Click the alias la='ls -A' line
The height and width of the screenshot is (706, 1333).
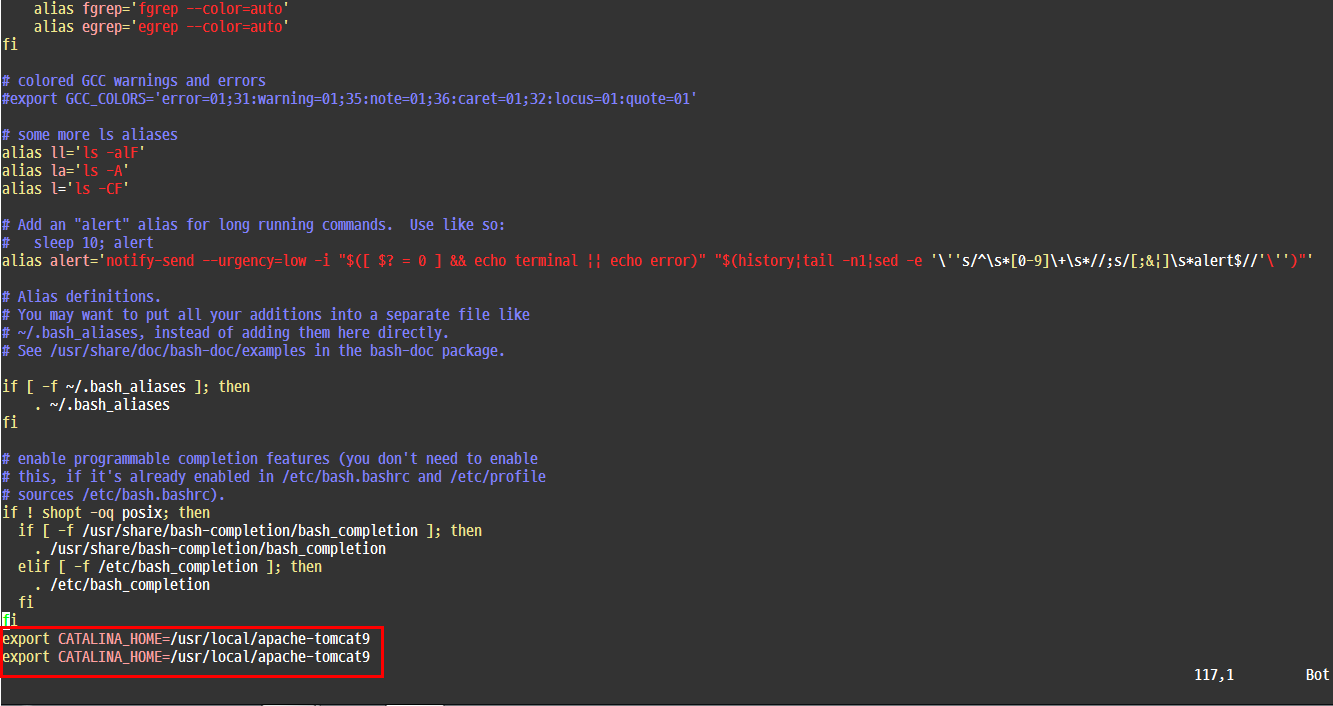pyautogui.click(x=66, y=170)
